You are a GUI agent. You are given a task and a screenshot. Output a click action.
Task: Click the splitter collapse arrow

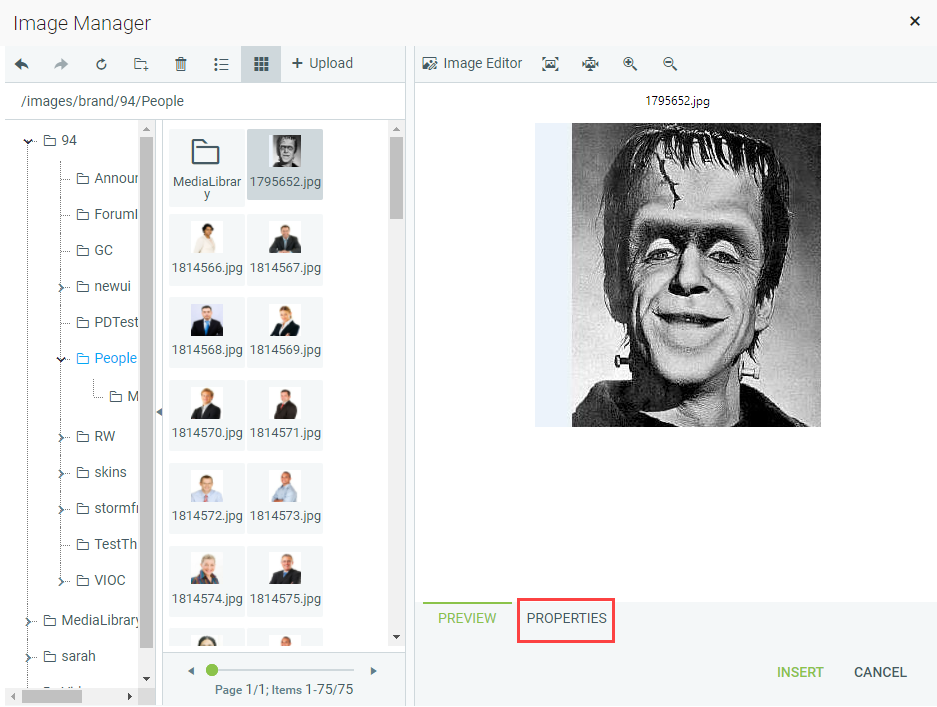pos(159,412)
